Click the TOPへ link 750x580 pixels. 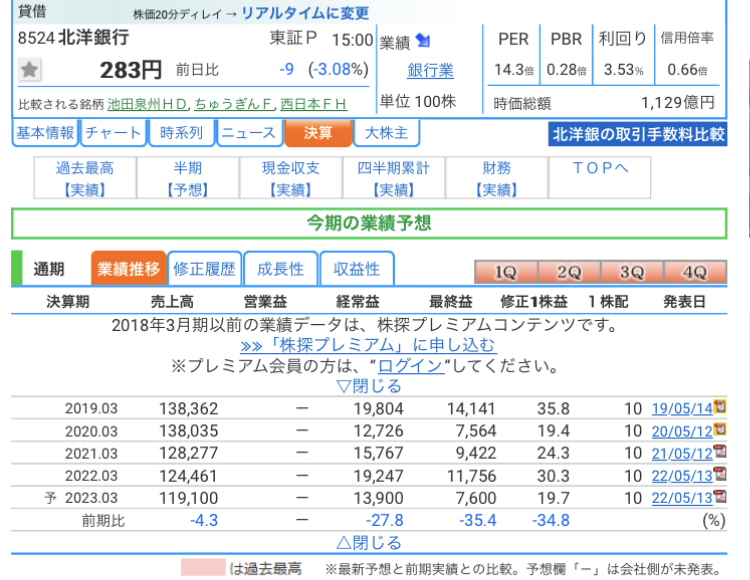600,168
